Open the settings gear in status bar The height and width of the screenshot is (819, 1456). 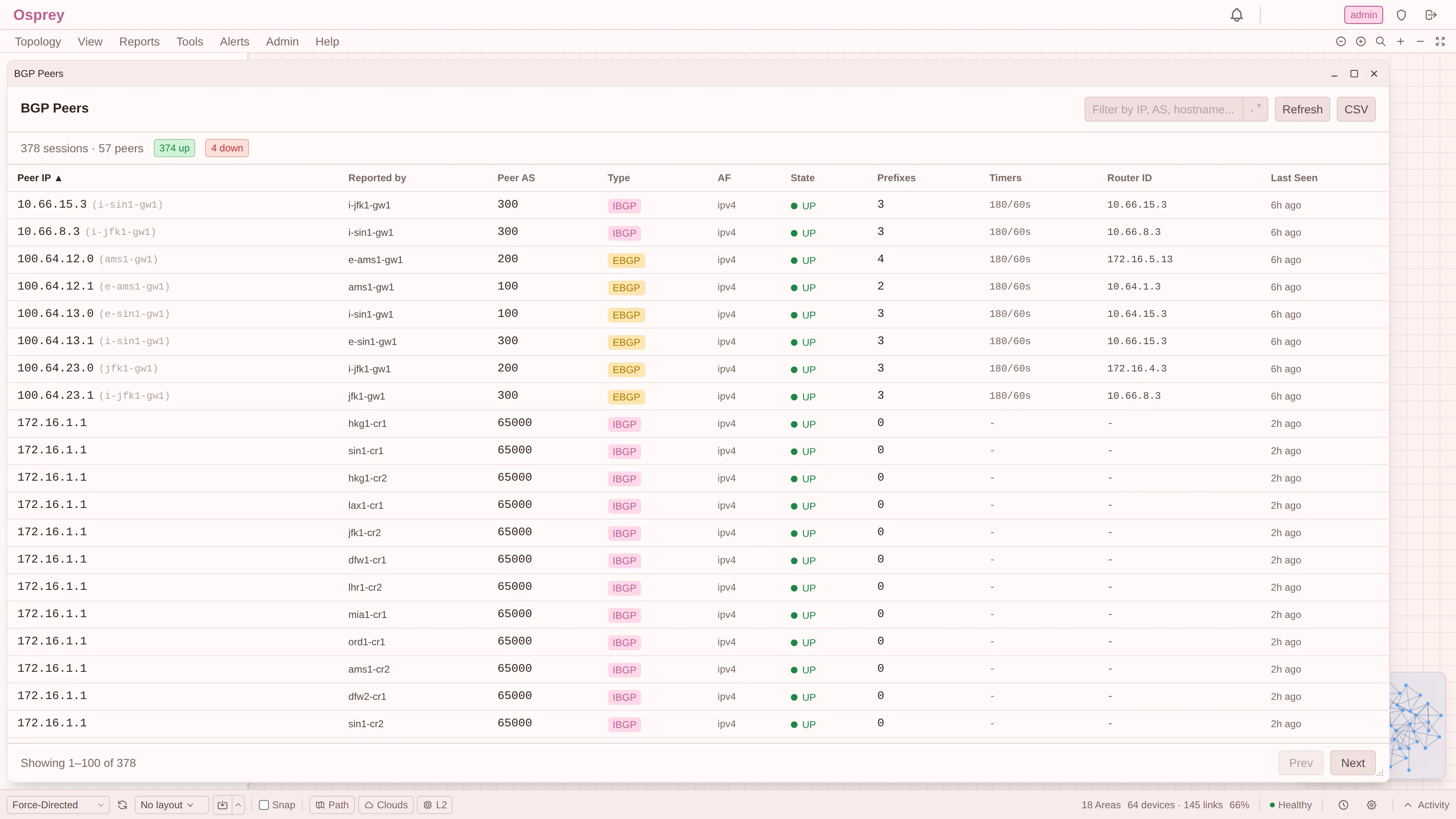[x=1372, y=805]
